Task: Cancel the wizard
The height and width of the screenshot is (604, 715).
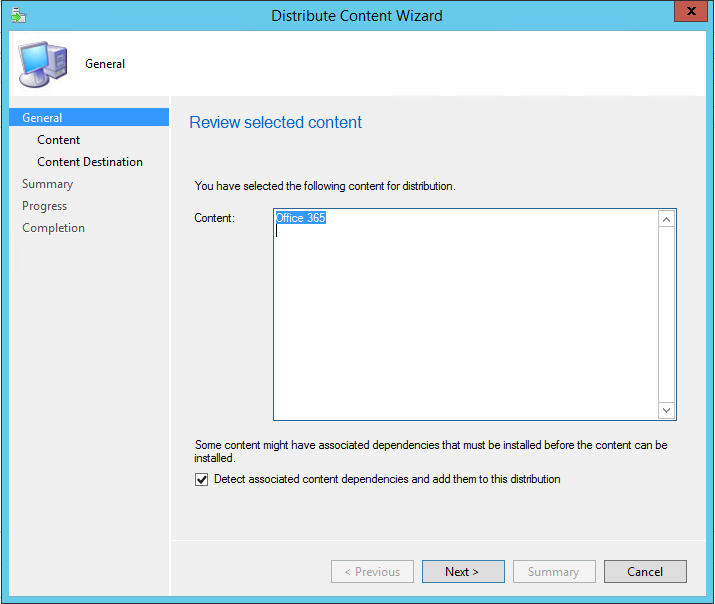Action: pos(645,572)
